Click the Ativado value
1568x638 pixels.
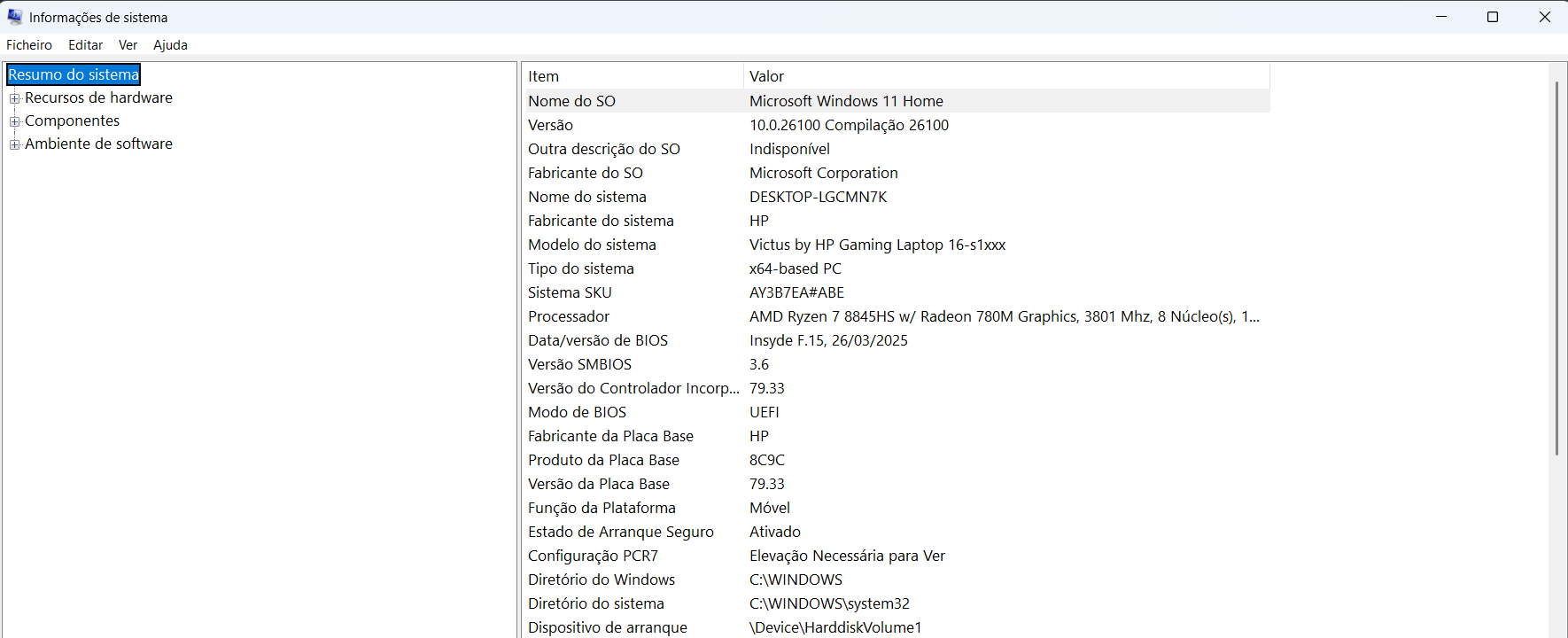775,532
